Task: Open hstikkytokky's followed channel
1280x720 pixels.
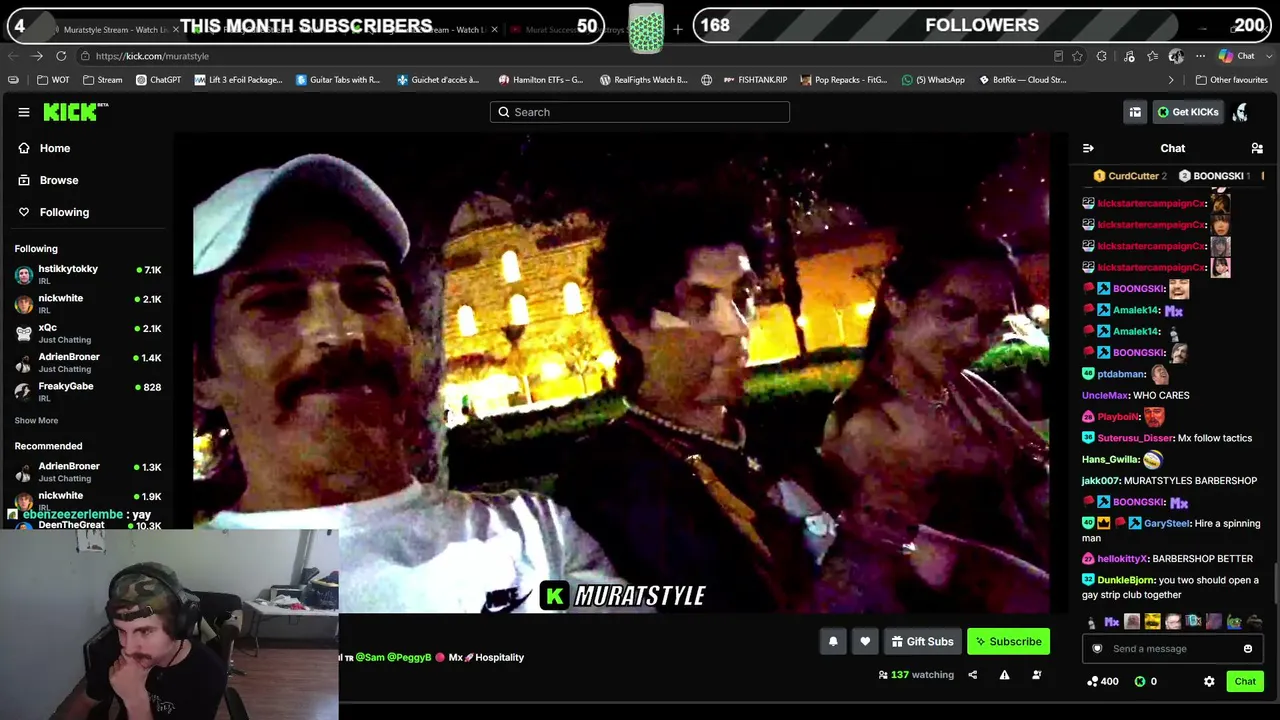Action: pos(88,274)
